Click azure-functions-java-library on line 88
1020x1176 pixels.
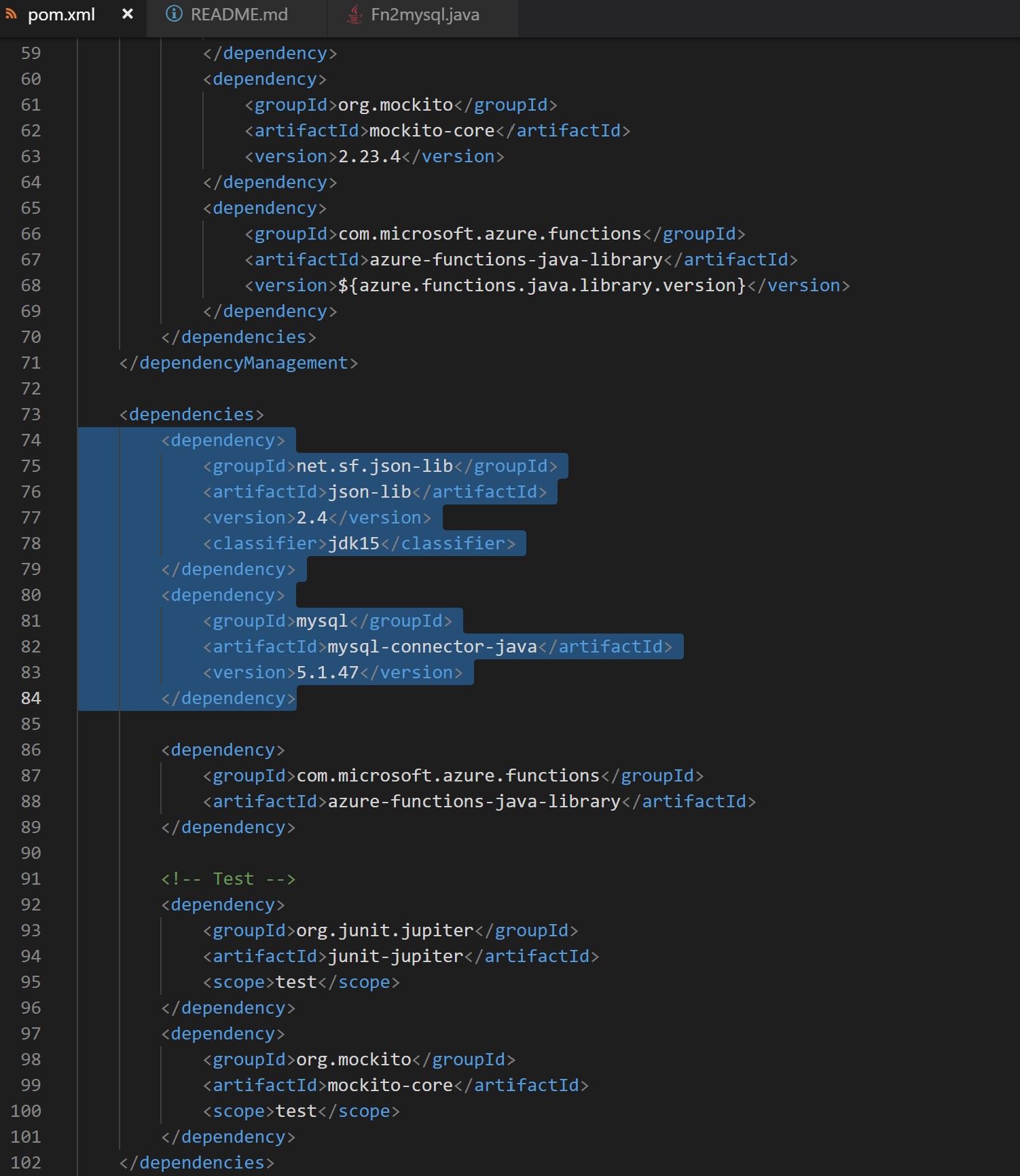pos(475,801)
